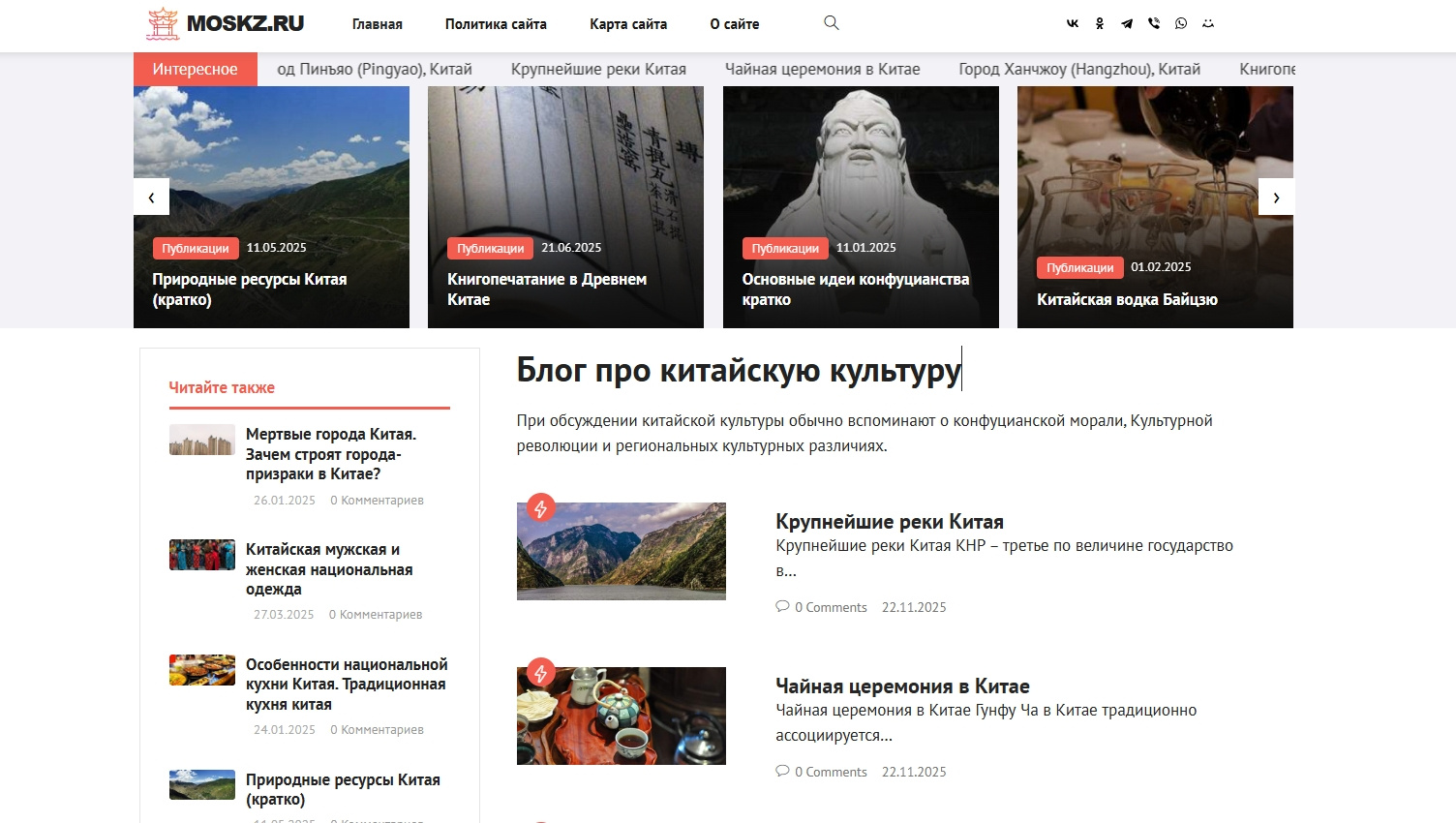Open the site search magnifier icon
1456x823 pixels.
click(x=832, y=23)
